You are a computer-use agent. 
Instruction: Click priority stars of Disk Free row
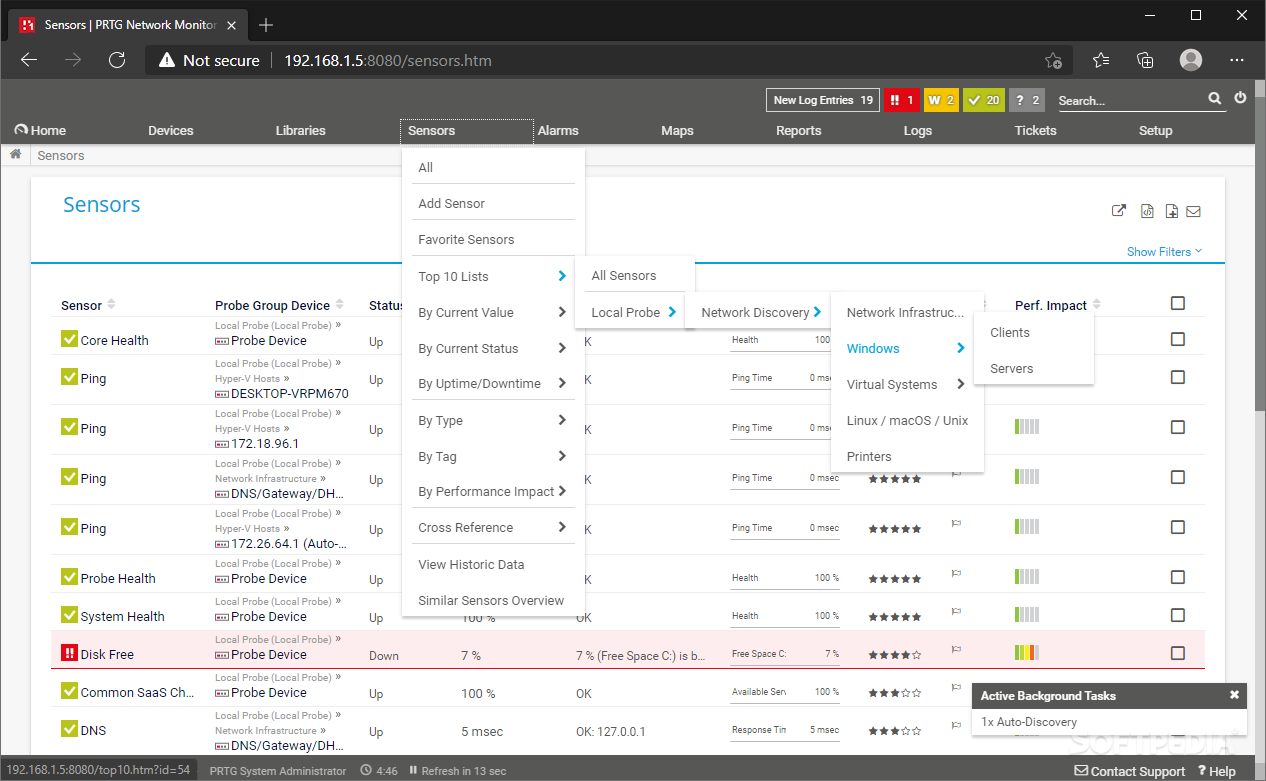point(895,655)
